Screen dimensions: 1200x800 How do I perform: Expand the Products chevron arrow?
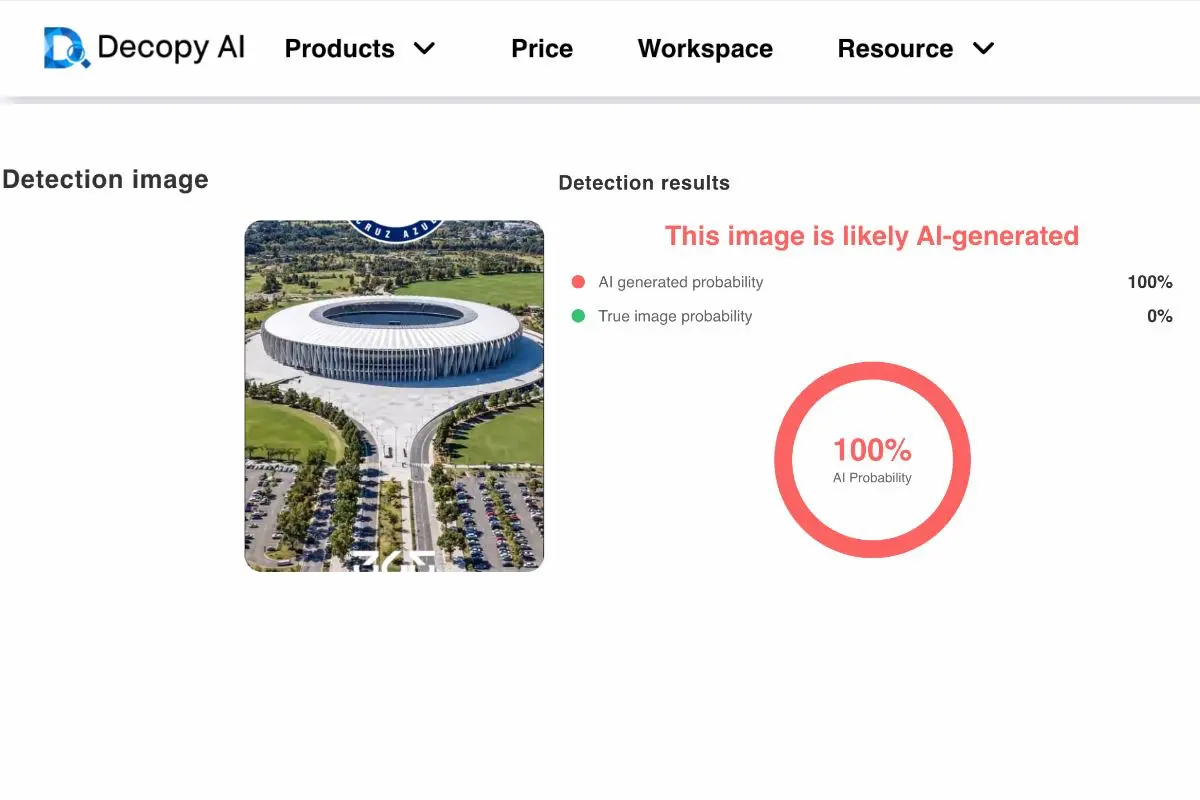(x=425, y=48)
